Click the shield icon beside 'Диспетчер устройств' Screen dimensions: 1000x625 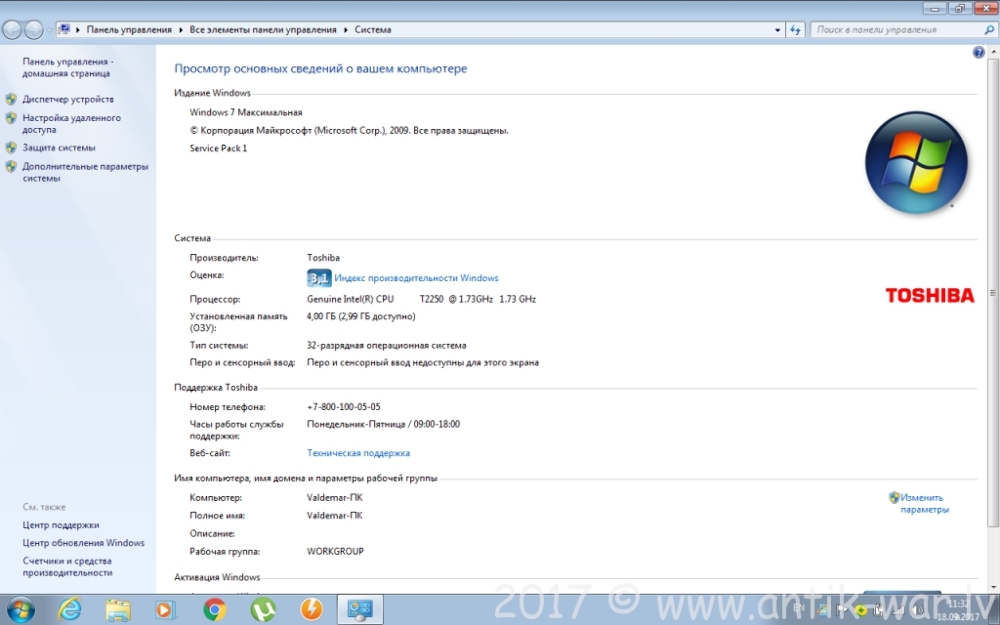pyautogui.click(x=11, y=99)
